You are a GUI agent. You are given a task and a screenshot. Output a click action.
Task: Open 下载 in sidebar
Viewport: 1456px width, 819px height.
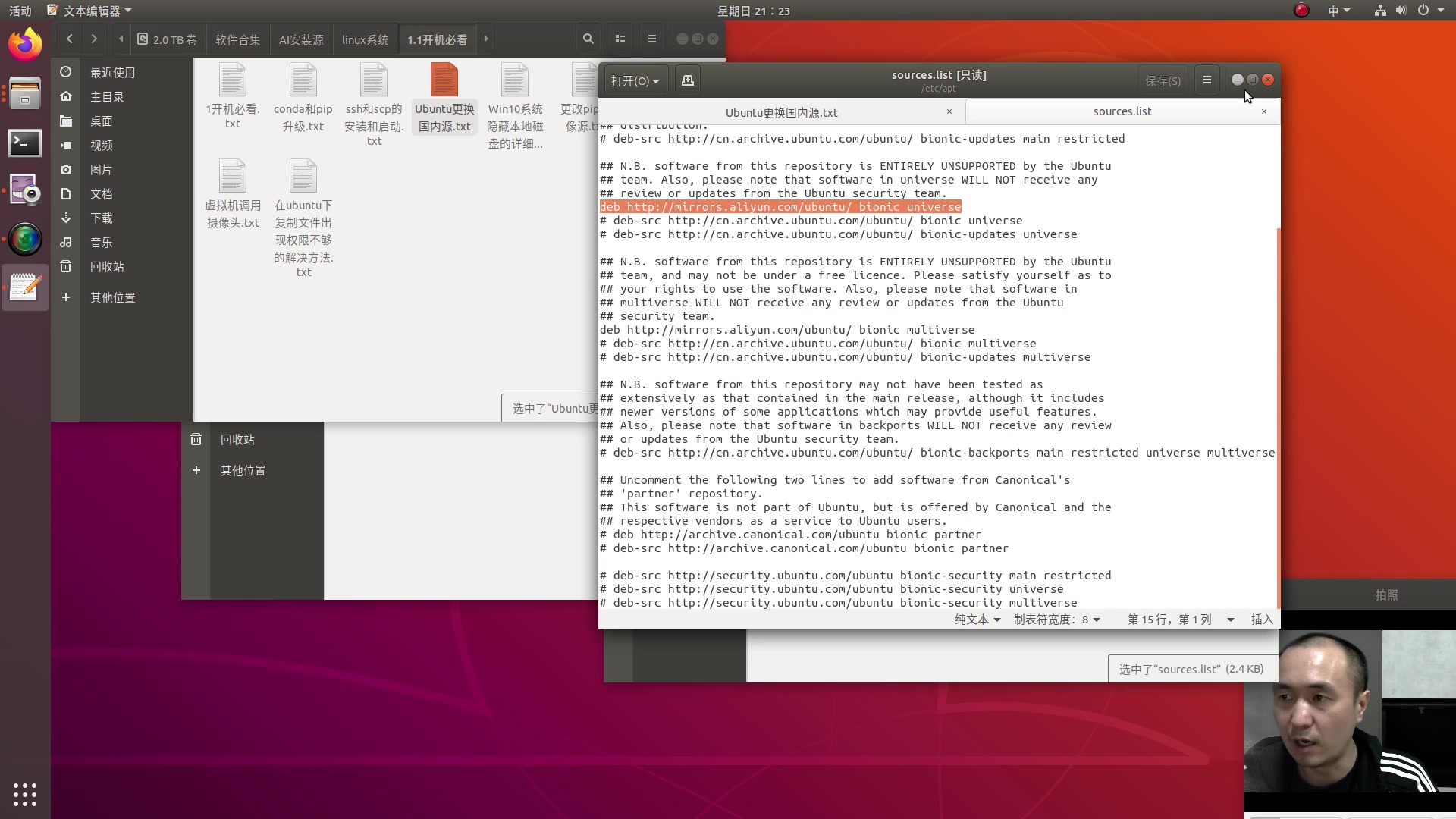tap(101, 218)
